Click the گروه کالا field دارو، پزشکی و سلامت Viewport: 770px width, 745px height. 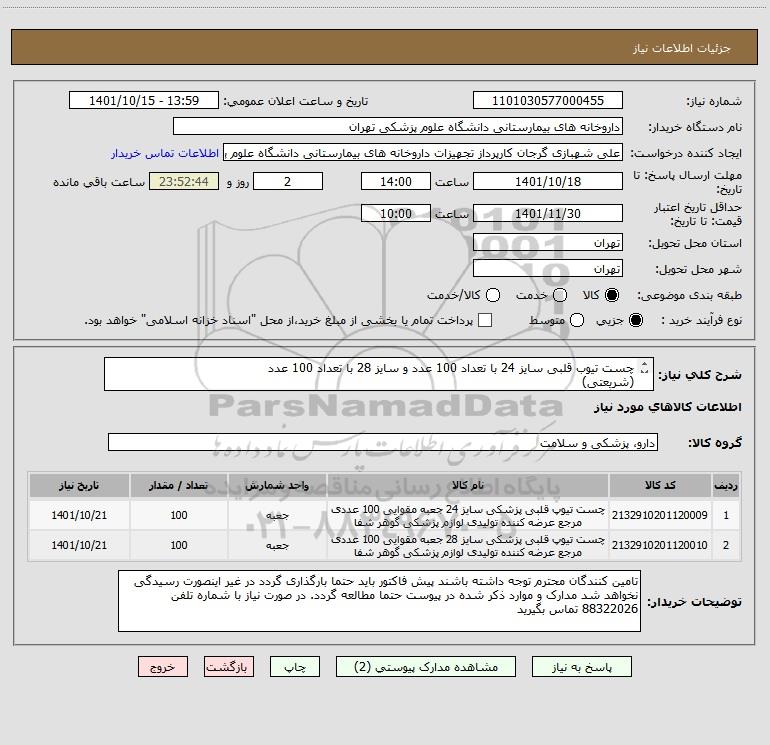tap(383, 442)
